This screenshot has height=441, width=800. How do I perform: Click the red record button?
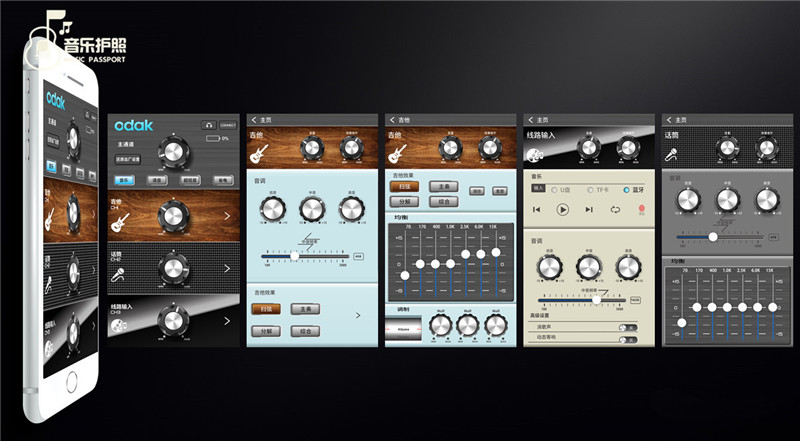click(642, 208)
